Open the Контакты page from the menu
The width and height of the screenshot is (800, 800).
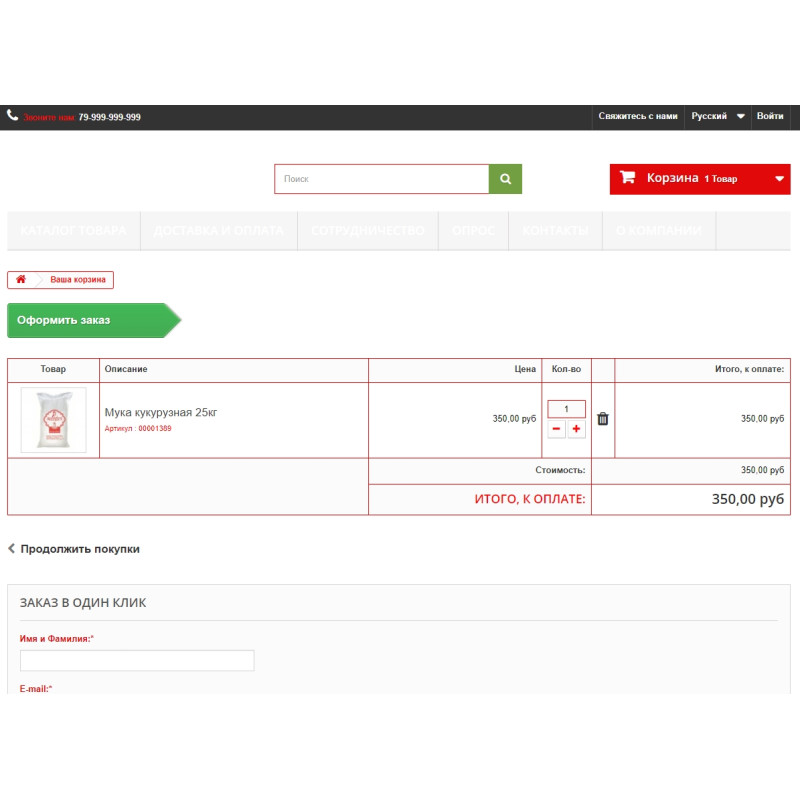pyautogui.click(x=555, y=230)
